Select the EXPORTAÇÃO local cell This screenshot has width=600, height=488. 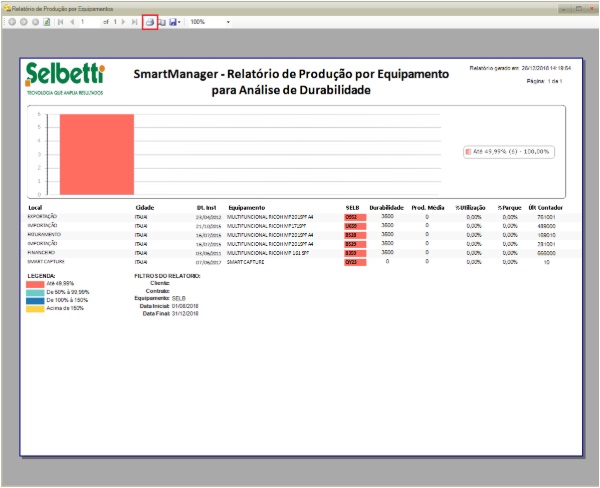point(42,217)
